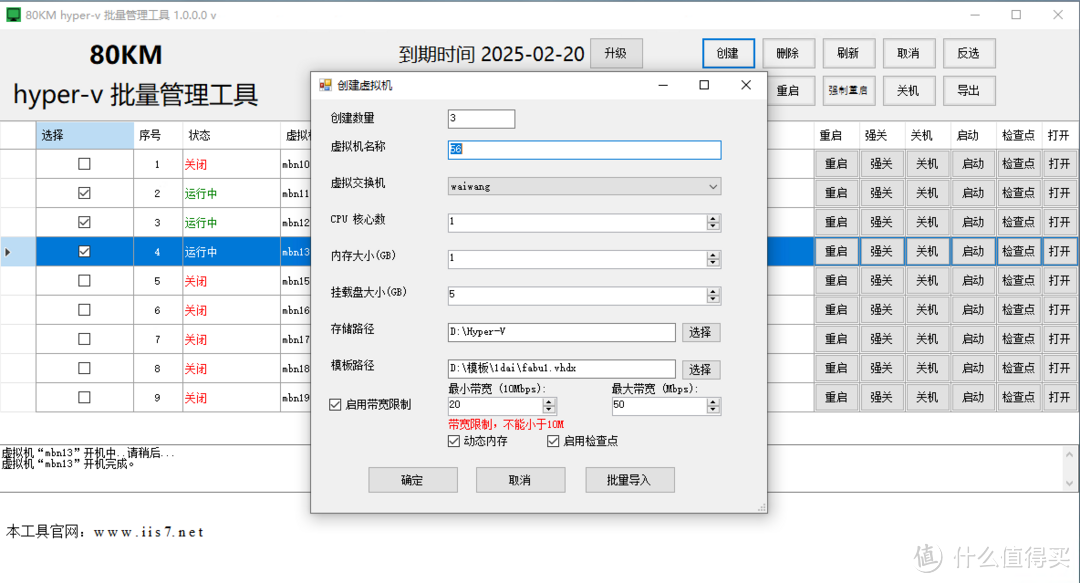Disable the 启用检查点 checkbox
Image resolution: width=1080 pixels, height=583 pixels.
click(x=554, y=441)
